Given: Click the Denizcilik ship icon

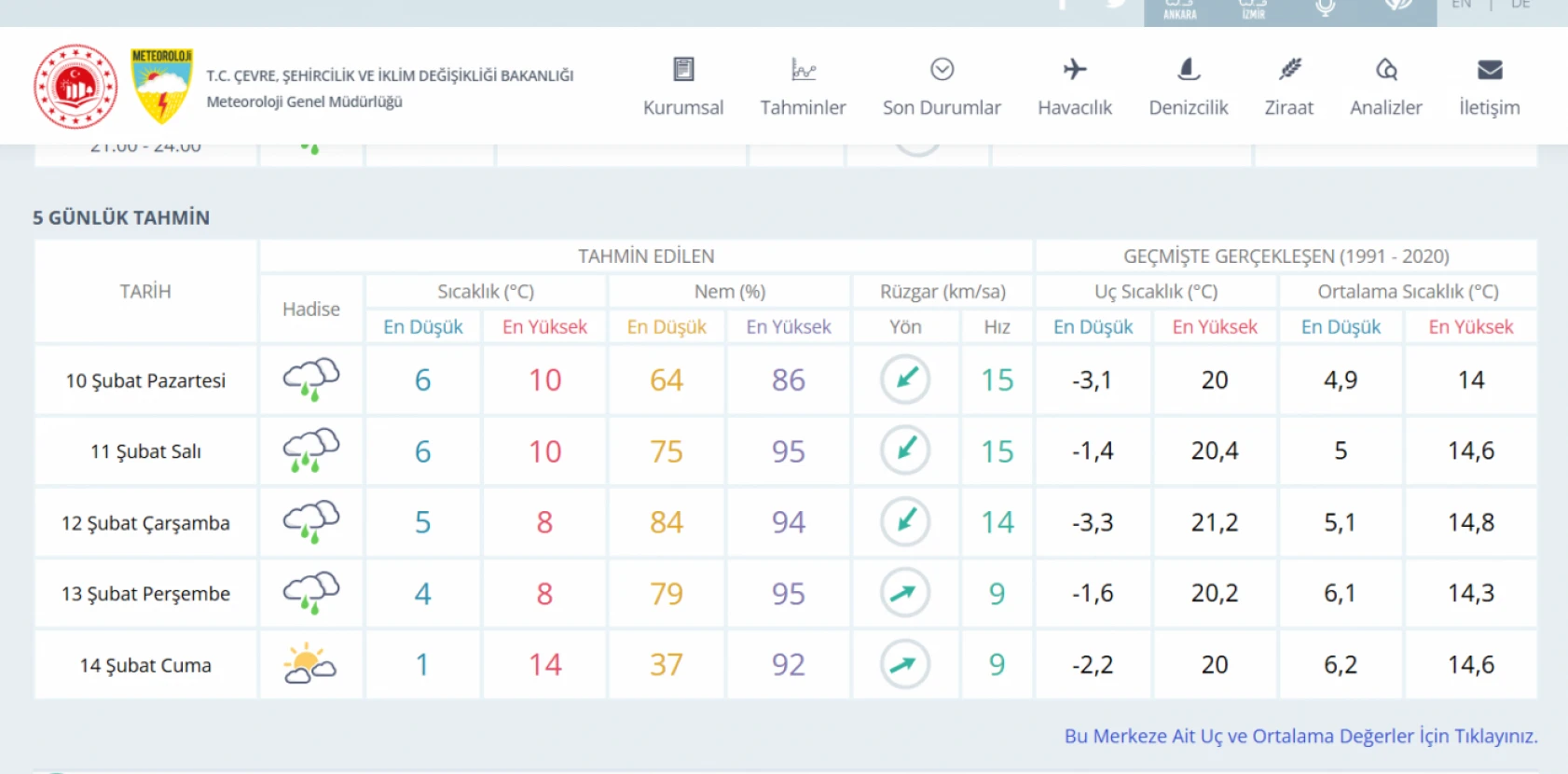Looking at the screenshot, I should tap(1189, 70).
